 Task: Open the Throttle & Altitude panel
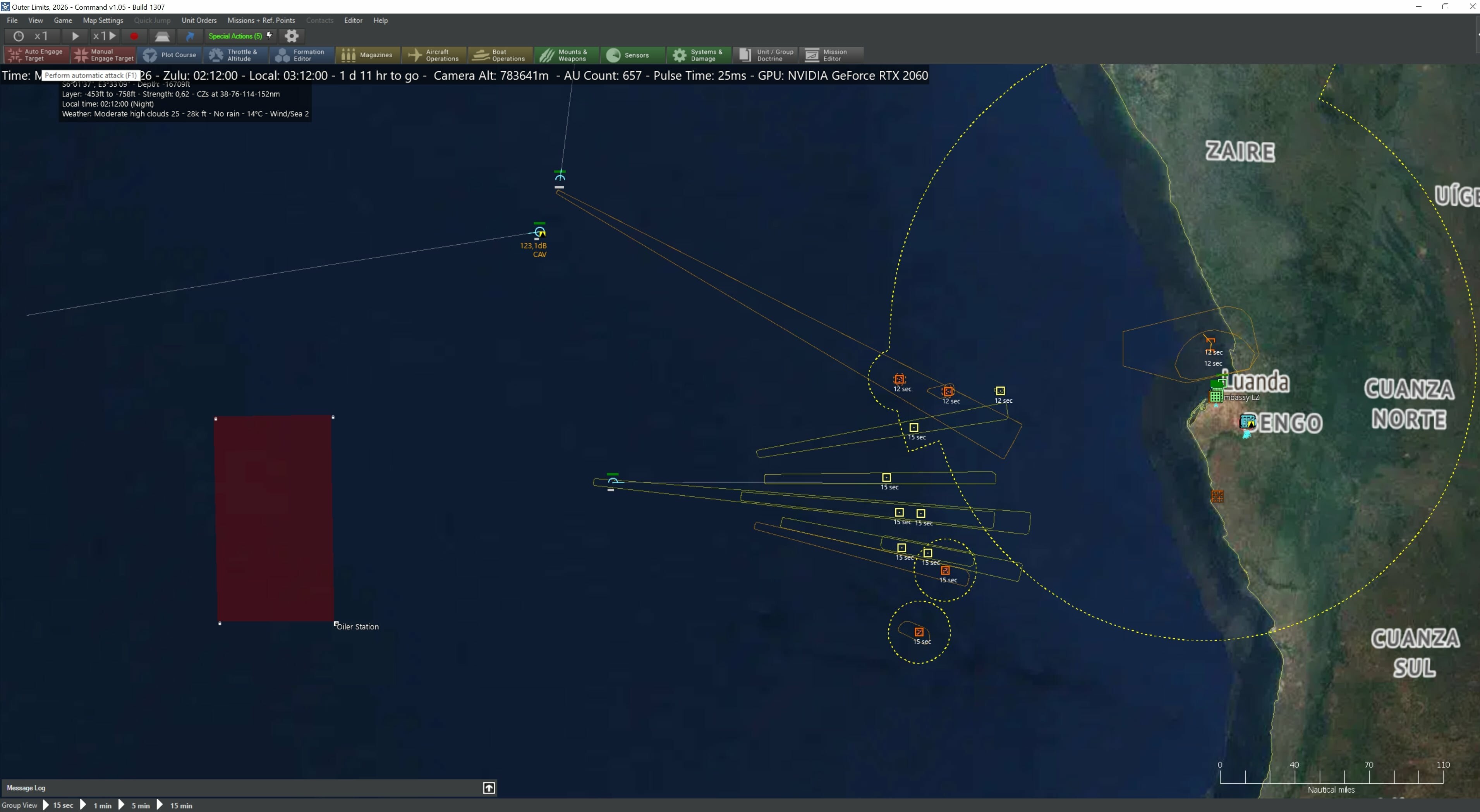(235, 55)
